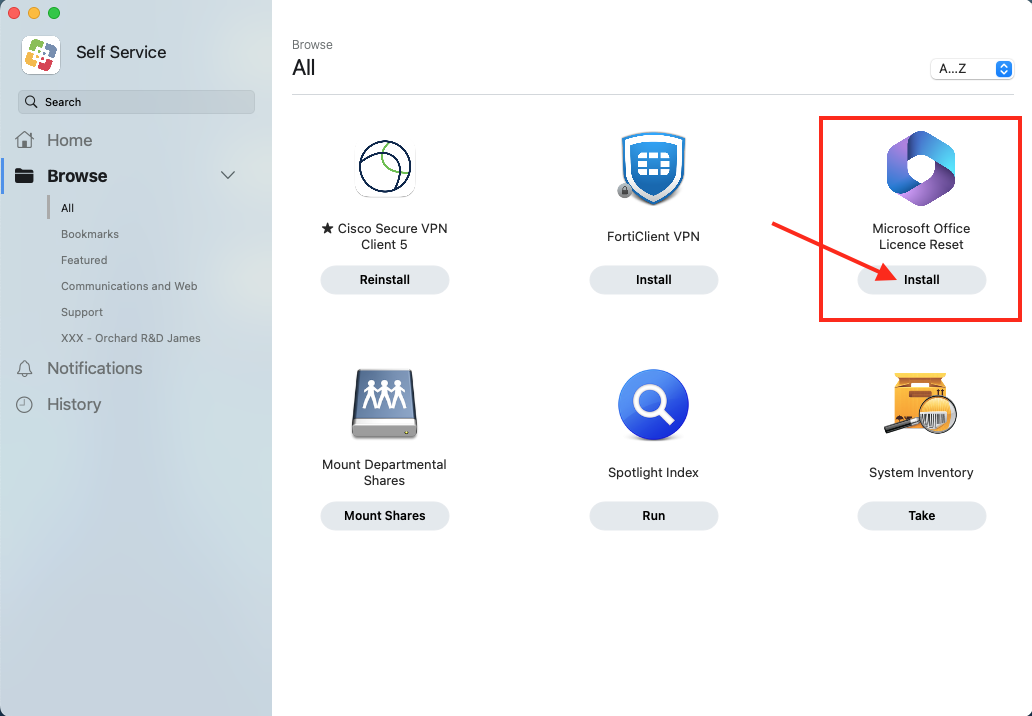Viewport: 1032px width, 716px height.
Task: Reinstall Cisco Secure VPN Client 5
Action: tap(384, 280)
